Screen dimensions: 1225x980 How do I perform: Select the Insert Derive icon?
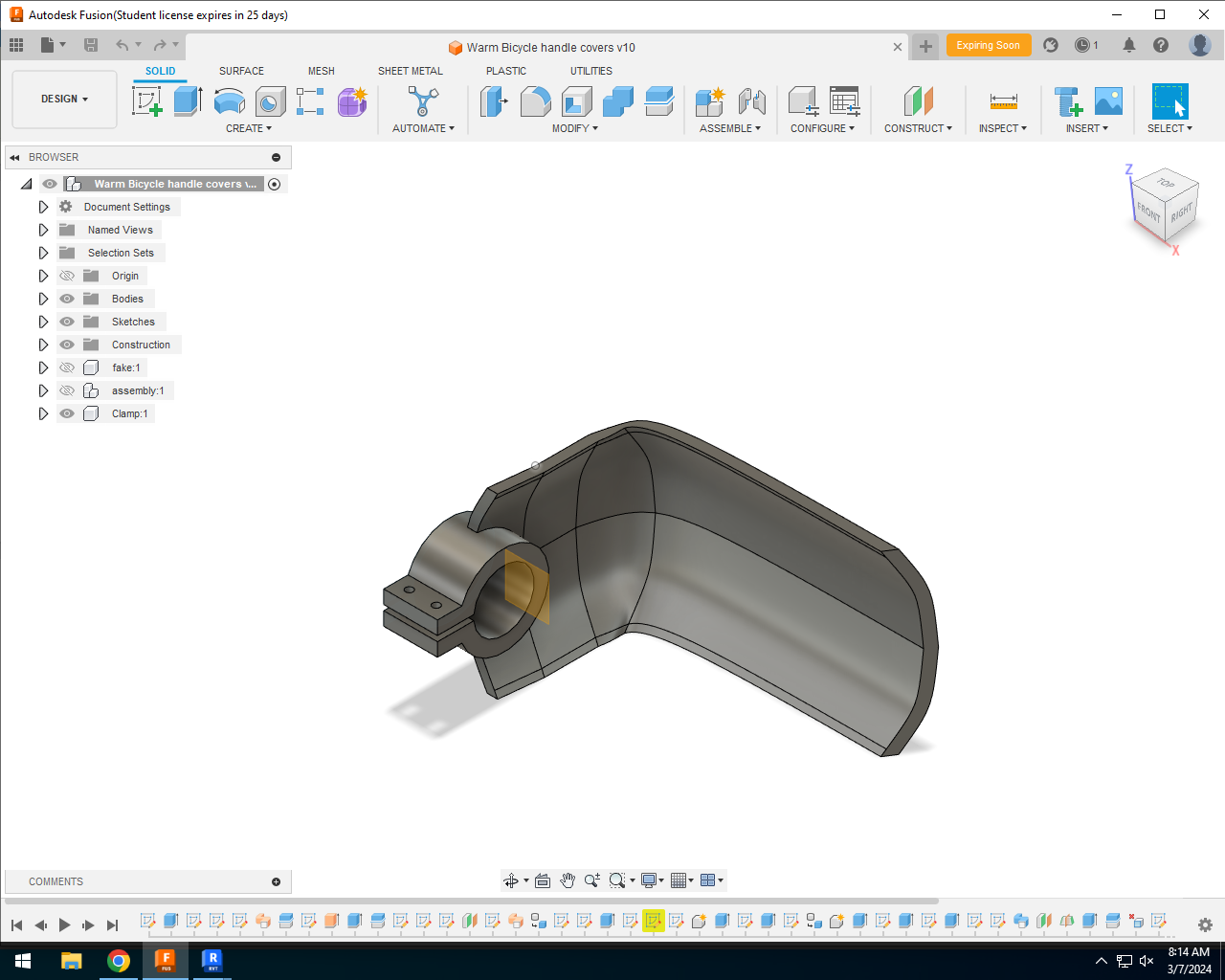click(1067, 100)
